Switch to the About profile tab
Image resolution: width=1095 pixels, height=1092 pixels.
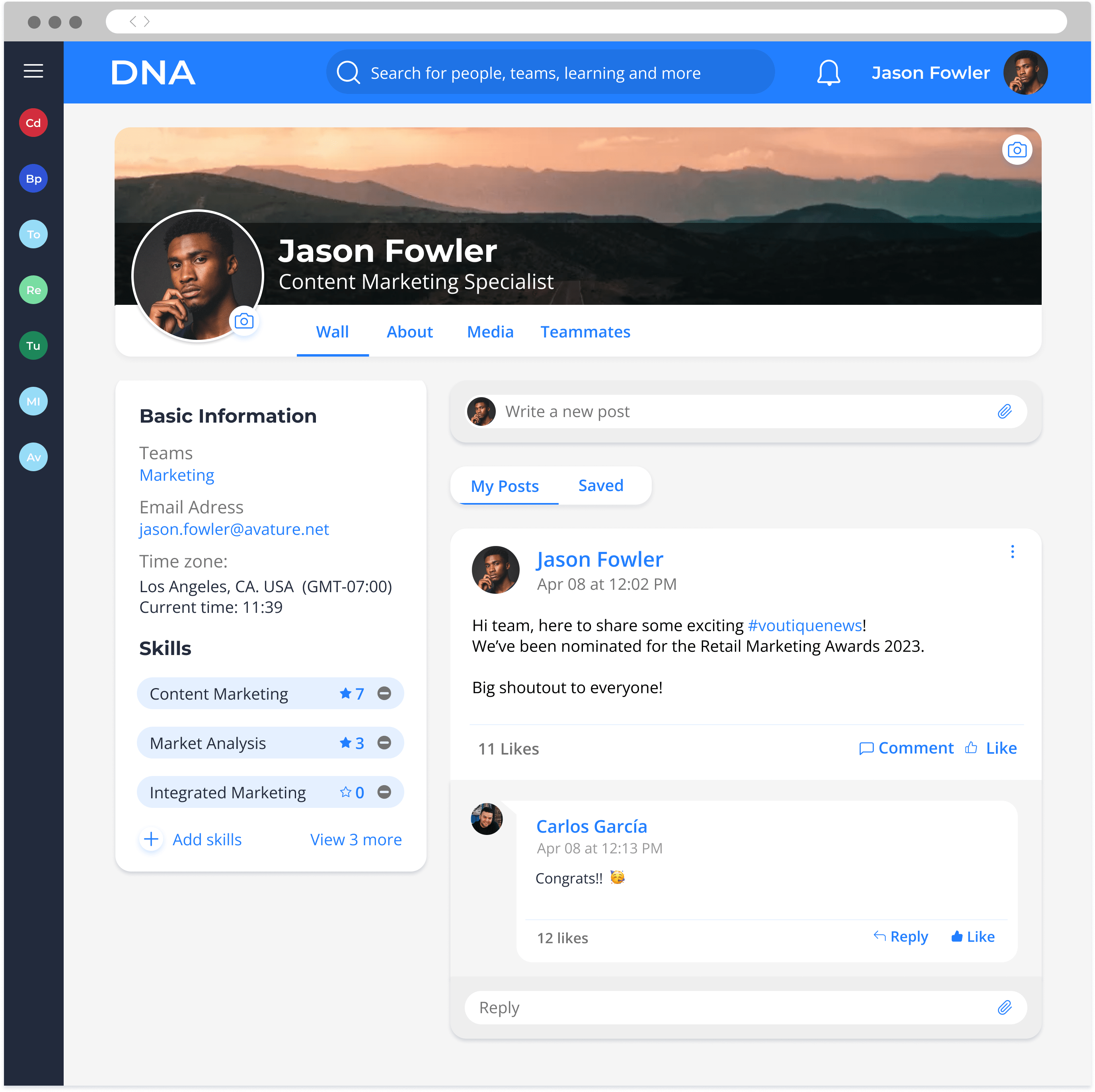click(410, 332)
